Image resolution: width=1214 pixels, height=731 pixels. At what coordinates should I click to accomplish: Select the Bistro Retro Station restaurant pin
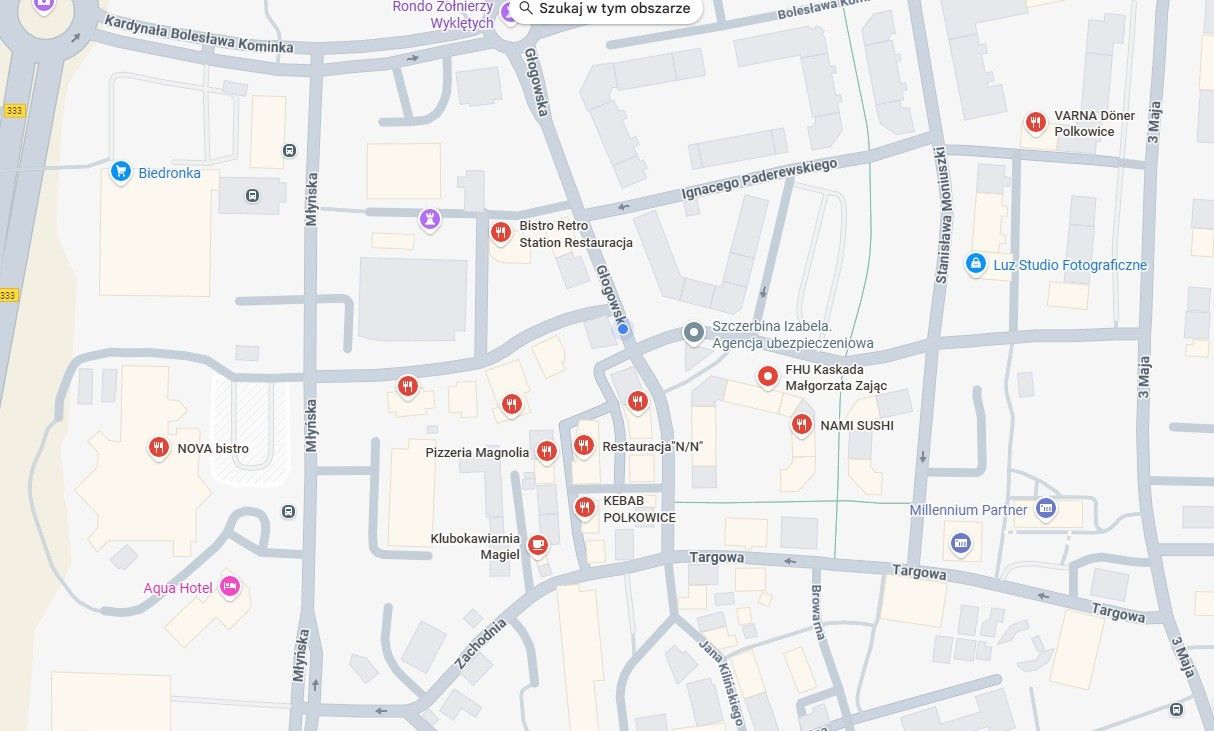501,233
